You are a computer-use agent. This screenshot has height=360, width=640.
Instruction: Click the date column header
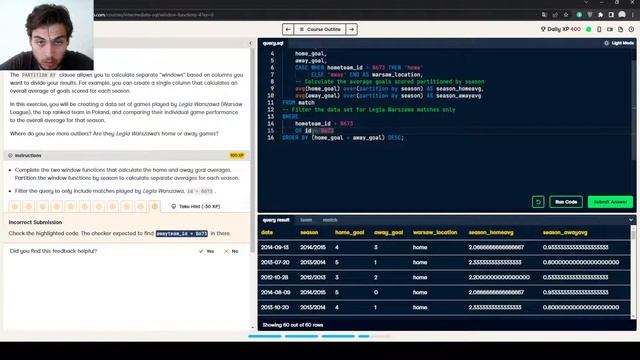(267, 233)
